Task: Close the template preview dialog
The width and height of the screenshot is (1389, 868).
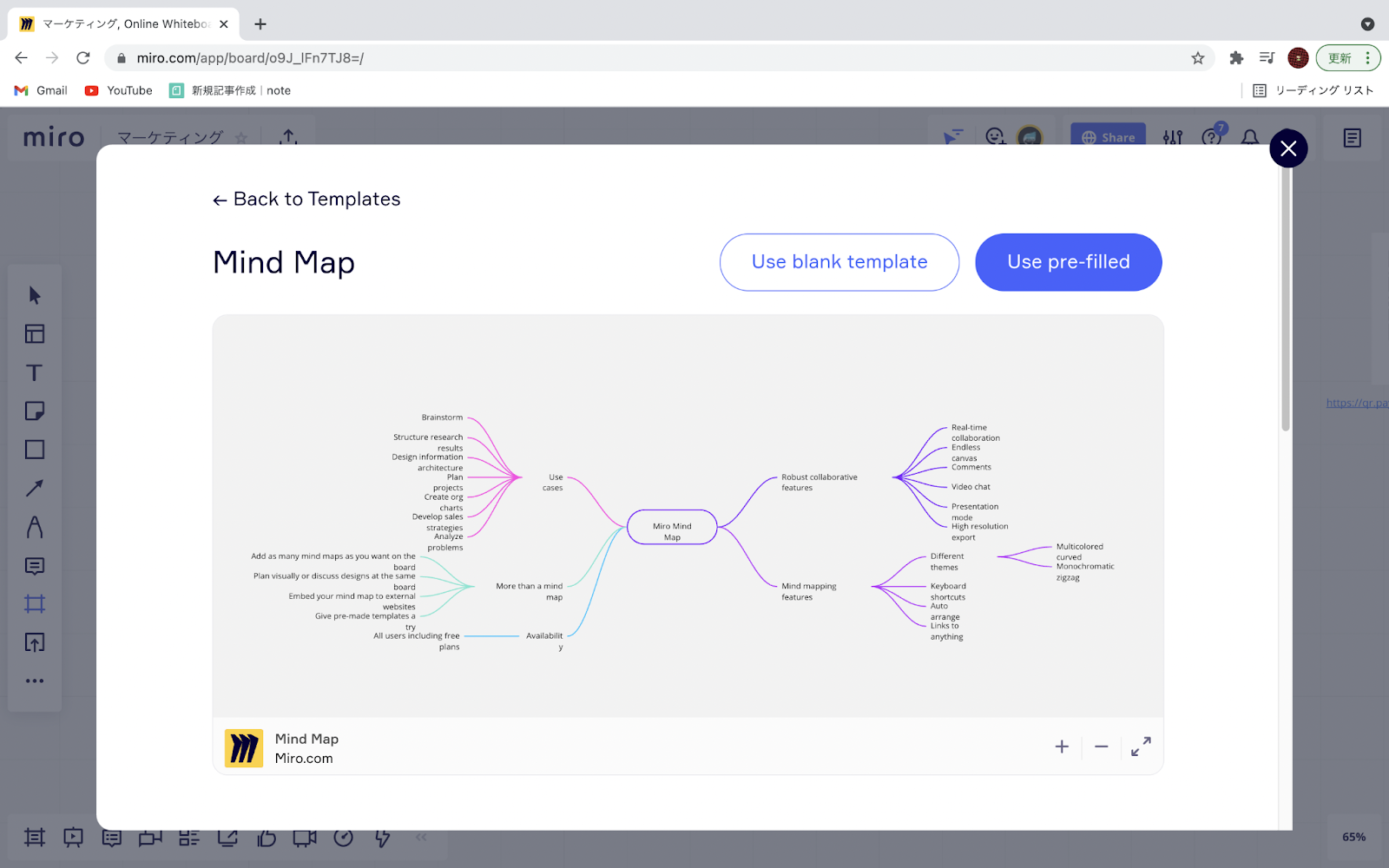Action: click(x=1288, y=148)
